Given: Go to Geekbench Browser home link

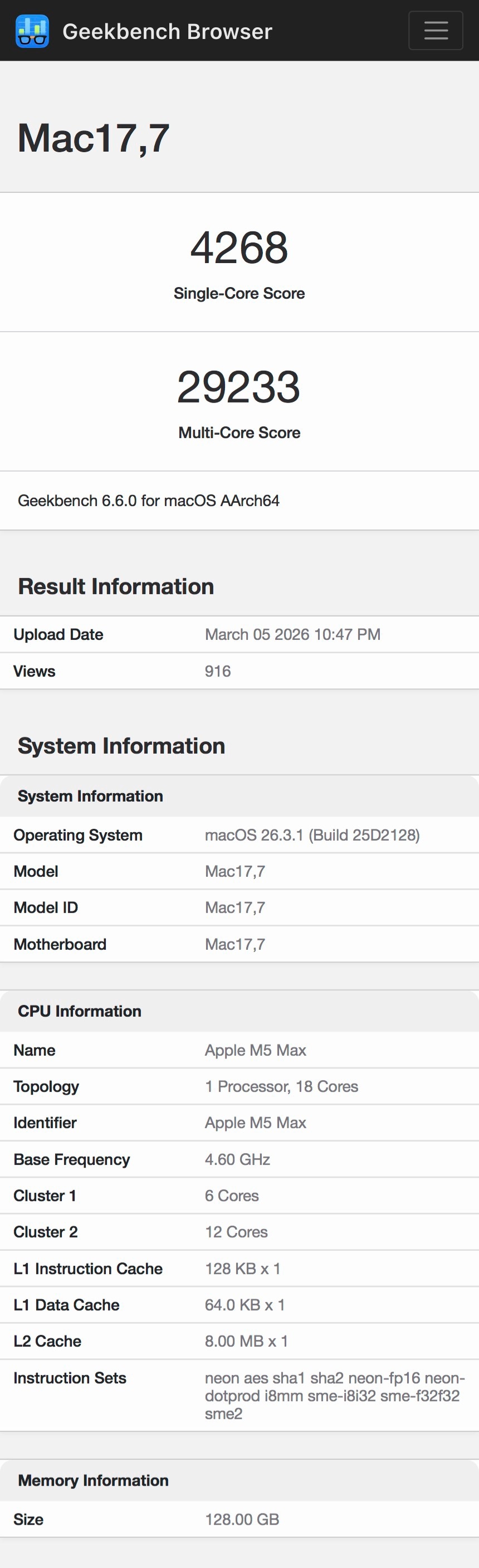Looking at the screenshot, I should click(167, 32).
